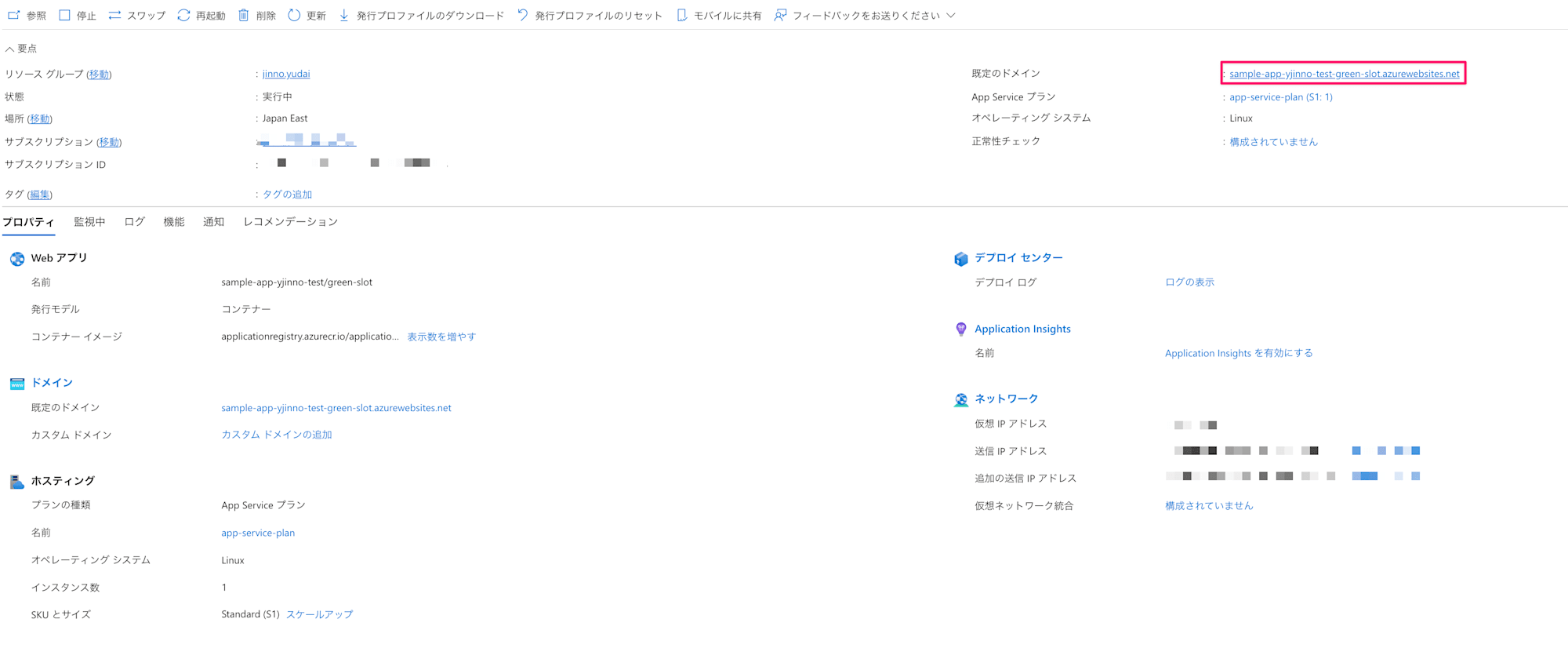Open the ログ tab
Image resolution: width=1568 pixels, height=659 pixels.
[x=135, y=222]
